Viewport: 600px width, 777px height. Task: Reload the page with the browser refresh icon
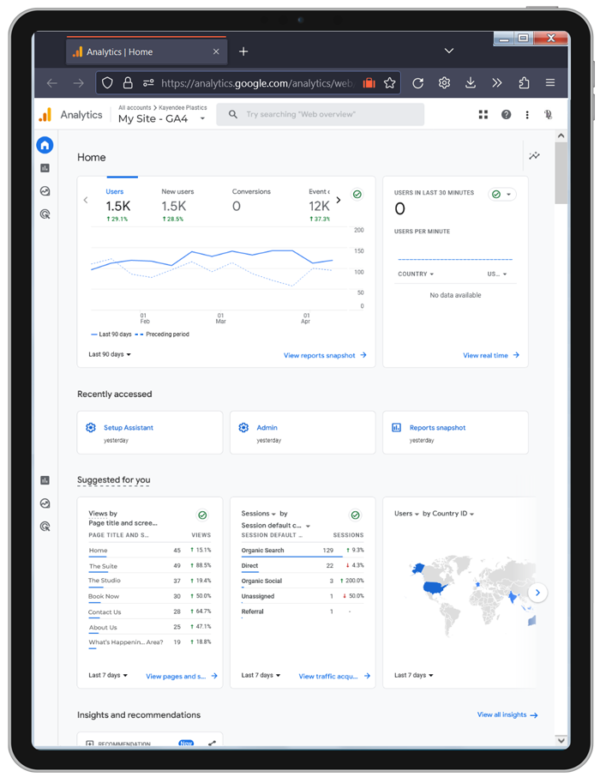click(x=418, y=83)
